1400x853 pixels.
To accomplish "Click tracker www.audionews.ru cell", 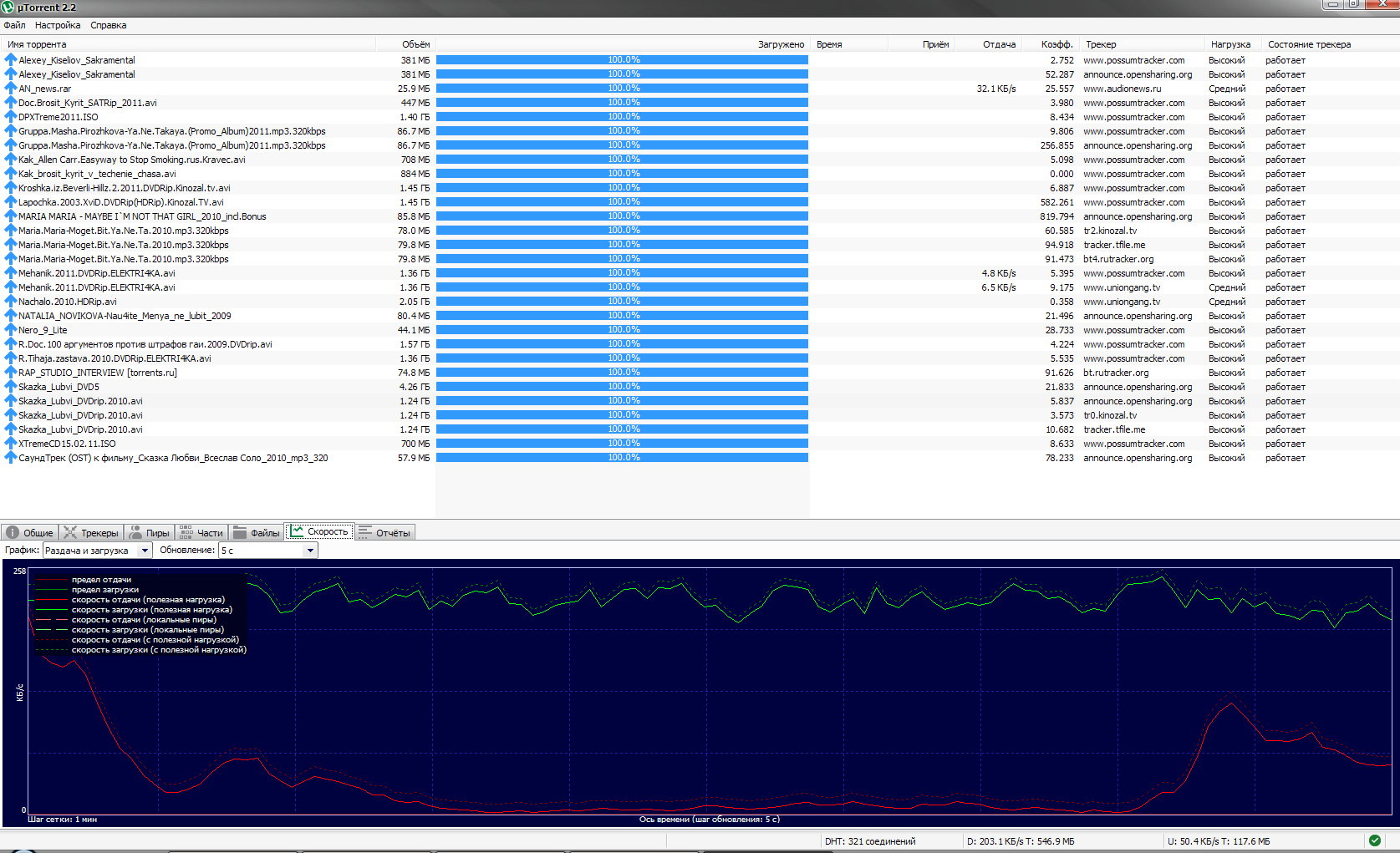I will point(1122,89).
